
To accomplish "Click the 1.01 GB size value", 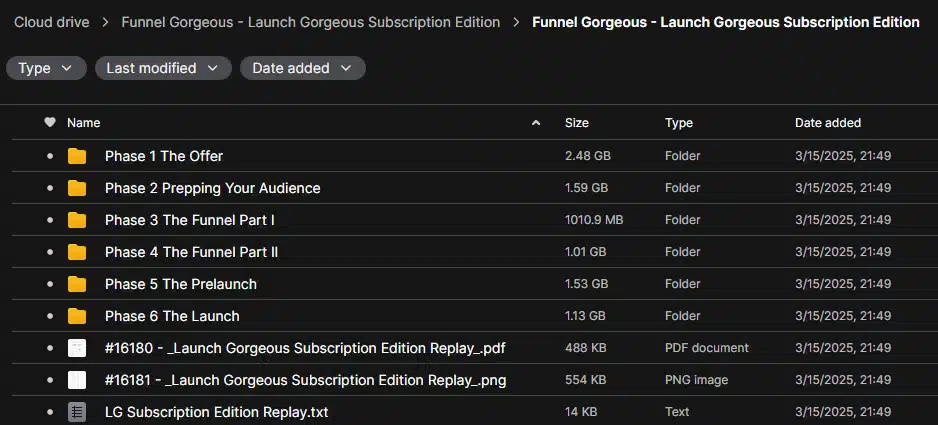I will pyautogui.click(x=586, y=252).
